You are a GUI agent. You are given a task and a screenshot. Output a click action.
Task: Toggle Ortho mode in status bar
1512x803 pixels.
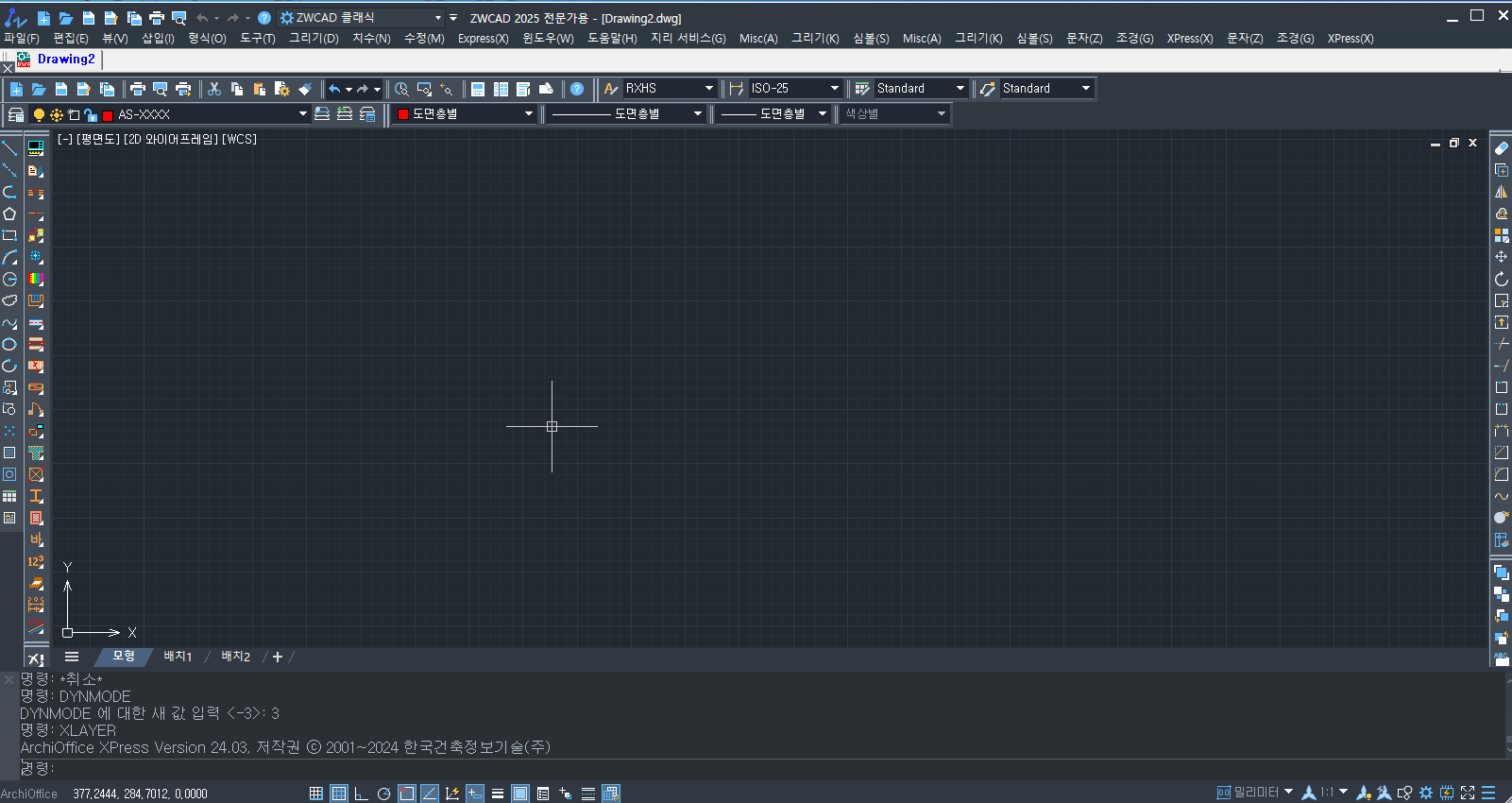[361, 794]
